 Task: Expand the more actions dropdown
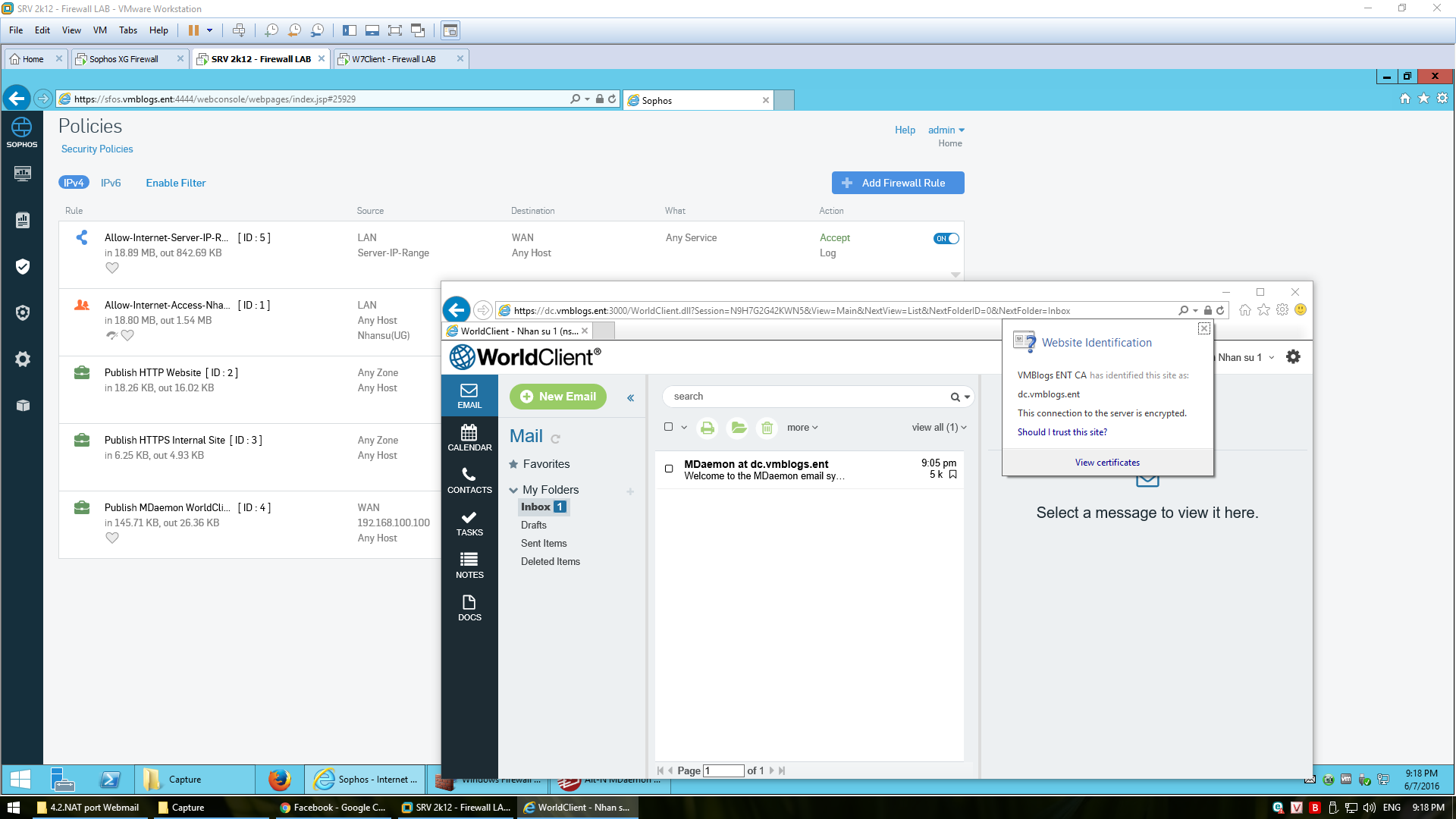(802, 428)
